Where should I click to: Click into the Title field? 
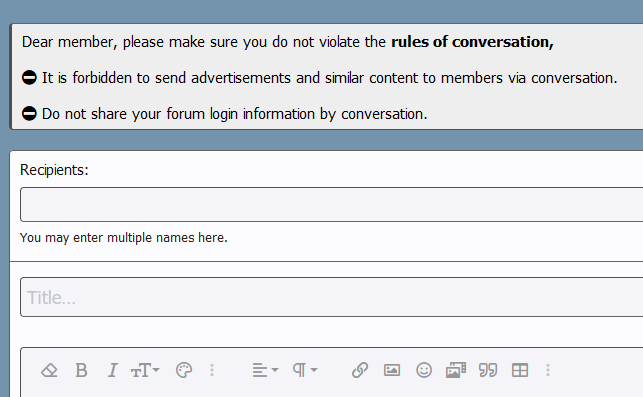pyautogui.click(x=331, y=297)
